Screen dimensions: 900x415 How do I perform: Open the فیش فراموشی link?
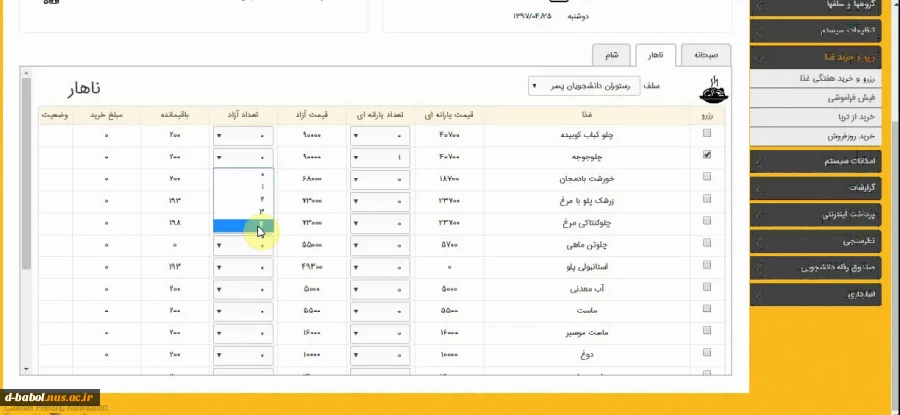(851, 98)
